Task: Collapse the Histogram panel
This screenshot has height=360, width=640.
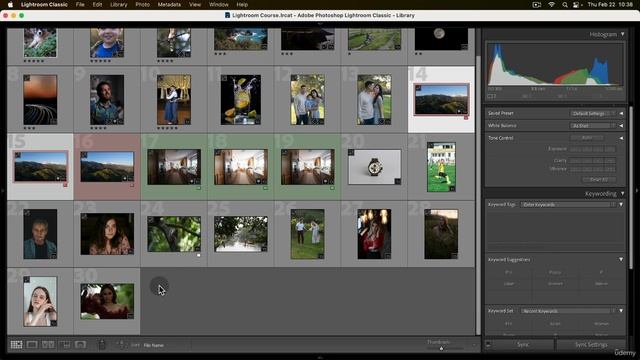Action: (x=622, y=34)
